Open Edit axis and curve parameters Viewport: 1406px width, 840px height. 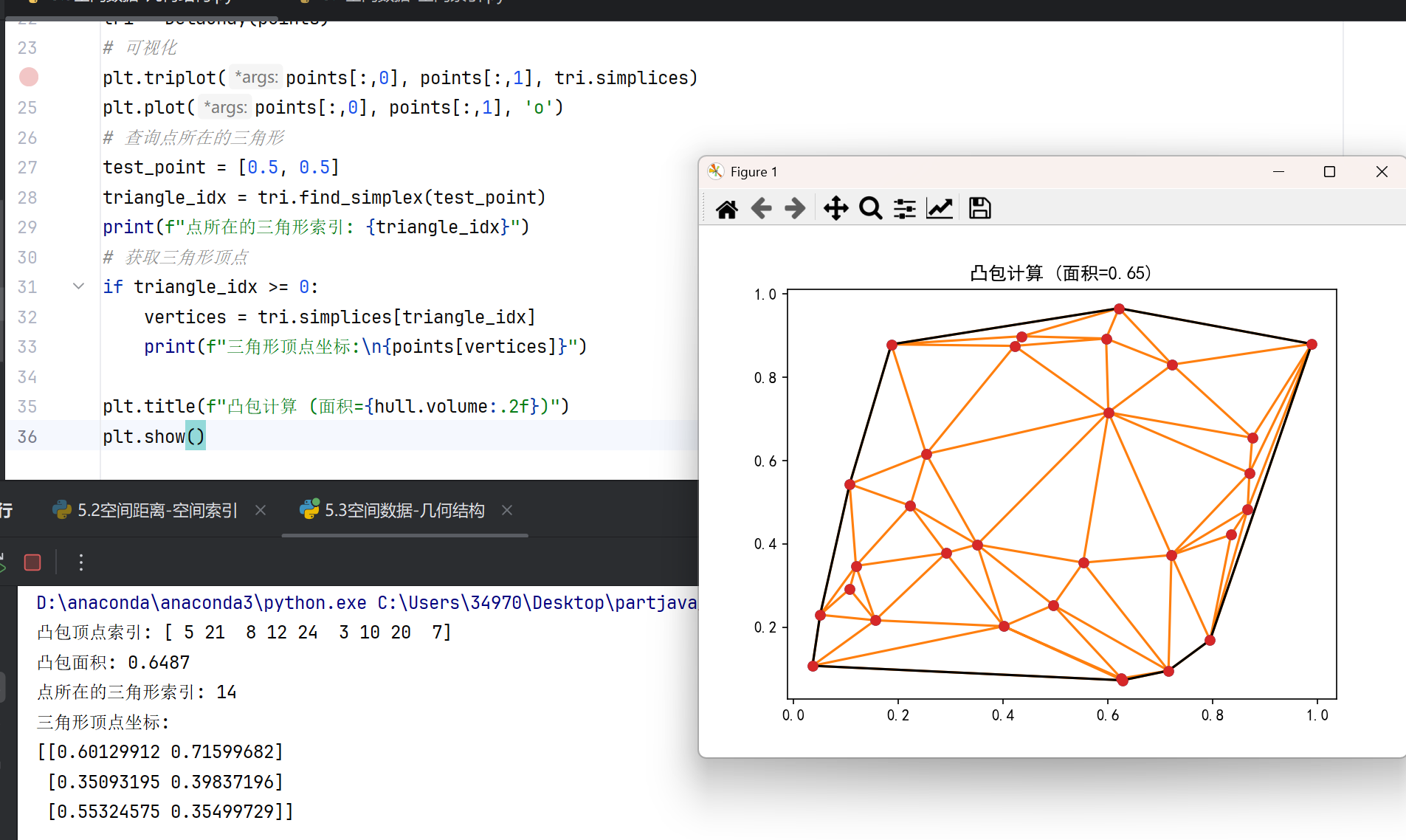[x=940, y=209]
